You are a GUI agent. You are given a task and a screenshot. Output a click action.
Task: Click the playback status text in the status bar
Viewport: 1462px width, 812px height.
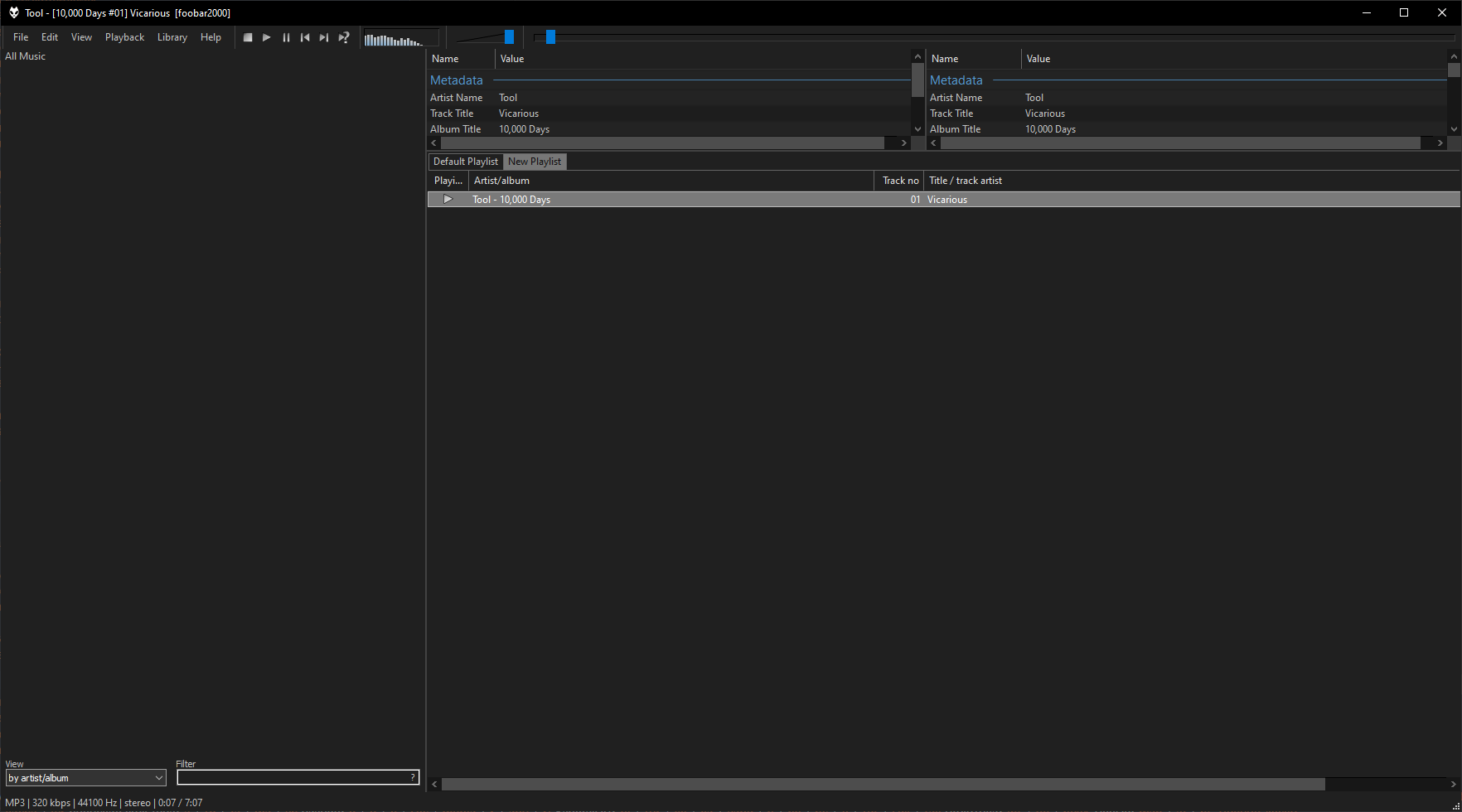(104, 803)
